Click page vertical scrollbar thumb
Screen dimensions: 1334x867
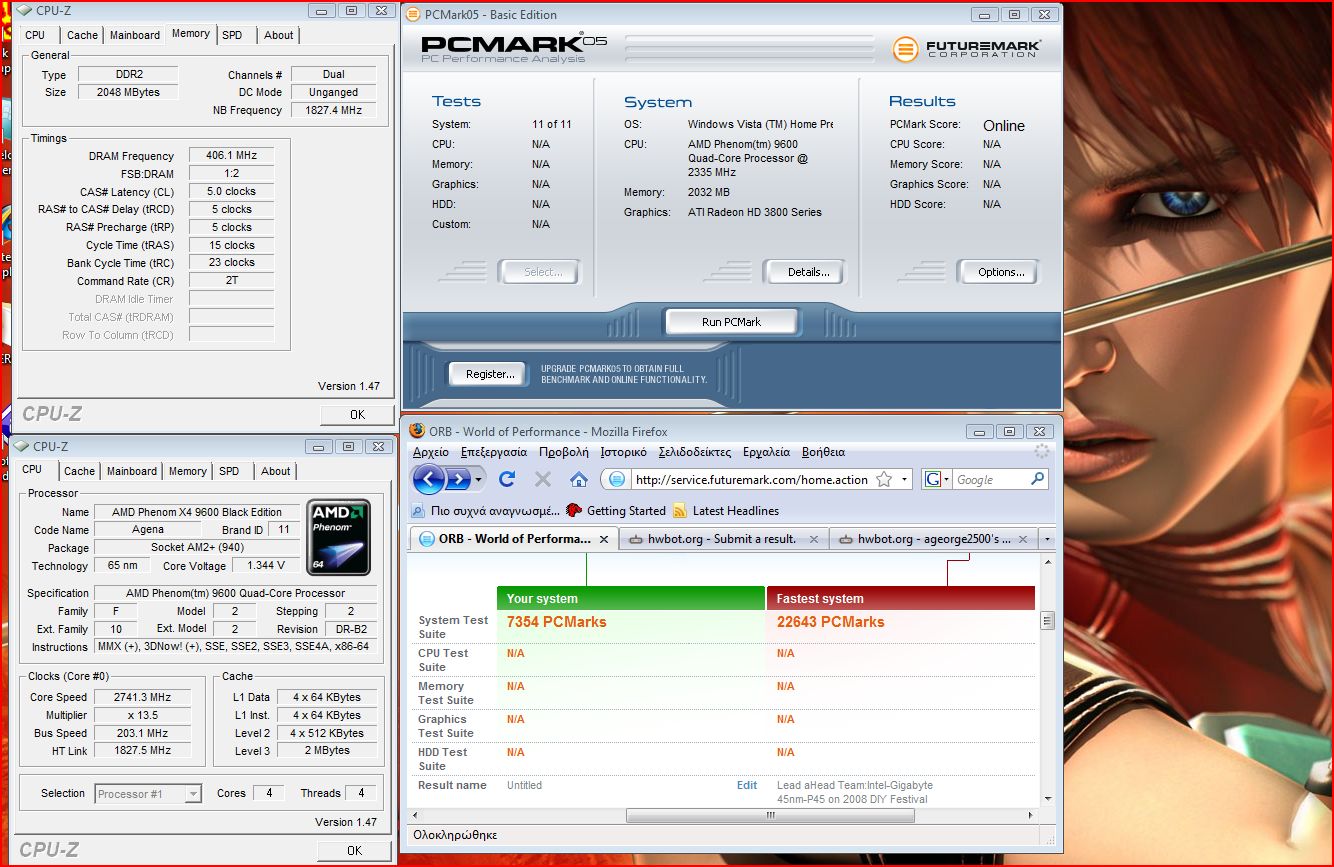pos(1047,621)
